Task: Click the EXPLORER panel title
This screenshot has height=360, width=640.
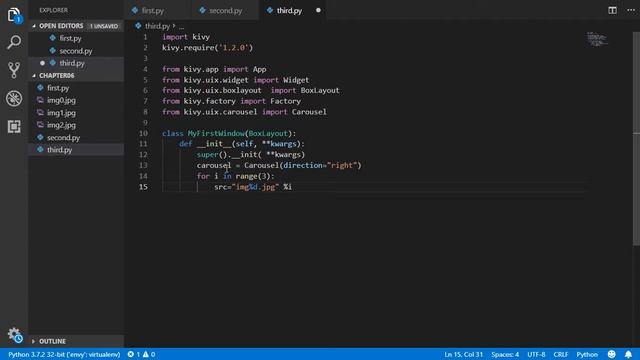Action: 53,10
